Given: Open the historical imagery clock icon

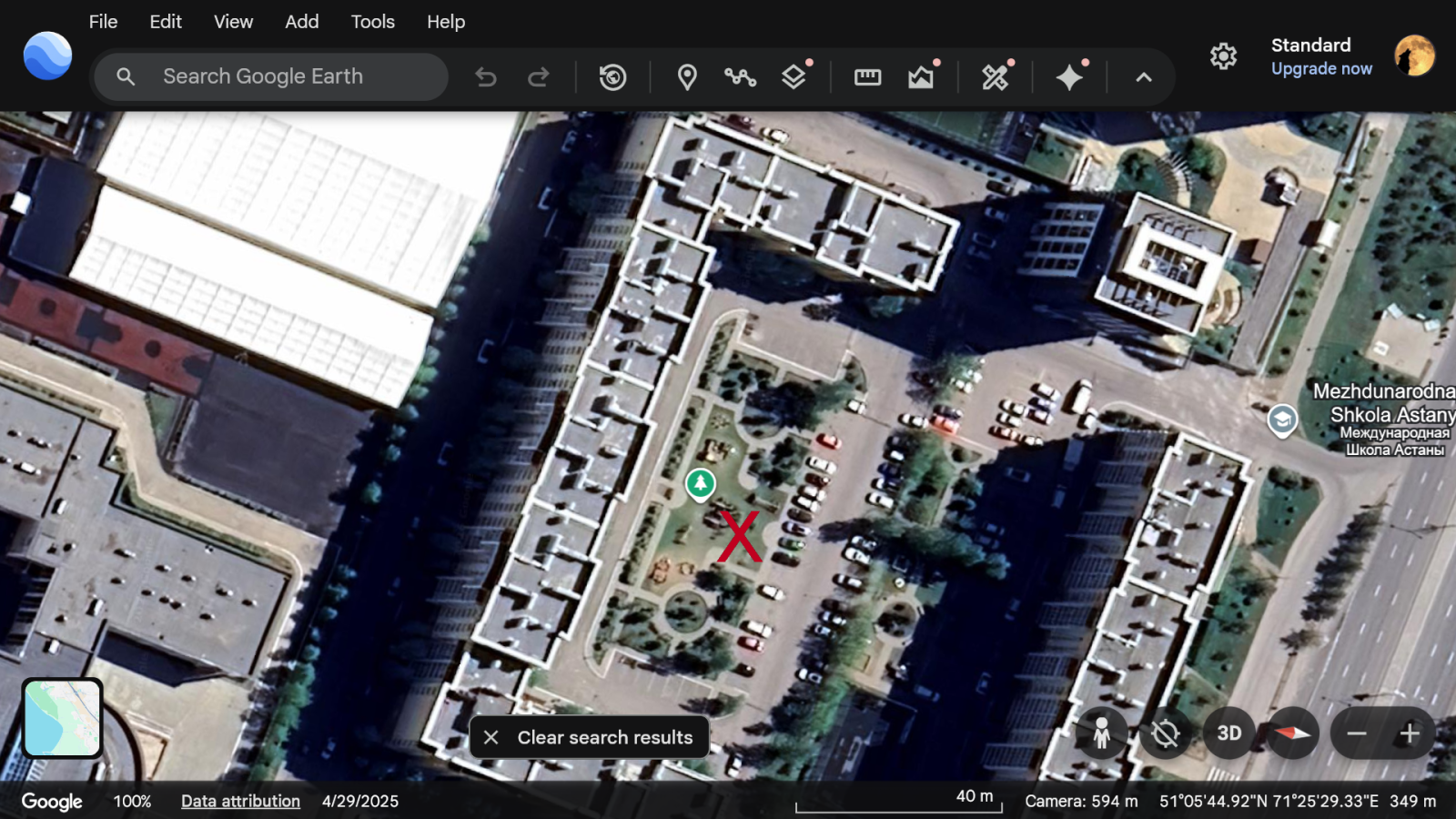Looking at the screenshot, I should (x=612, y=77).
